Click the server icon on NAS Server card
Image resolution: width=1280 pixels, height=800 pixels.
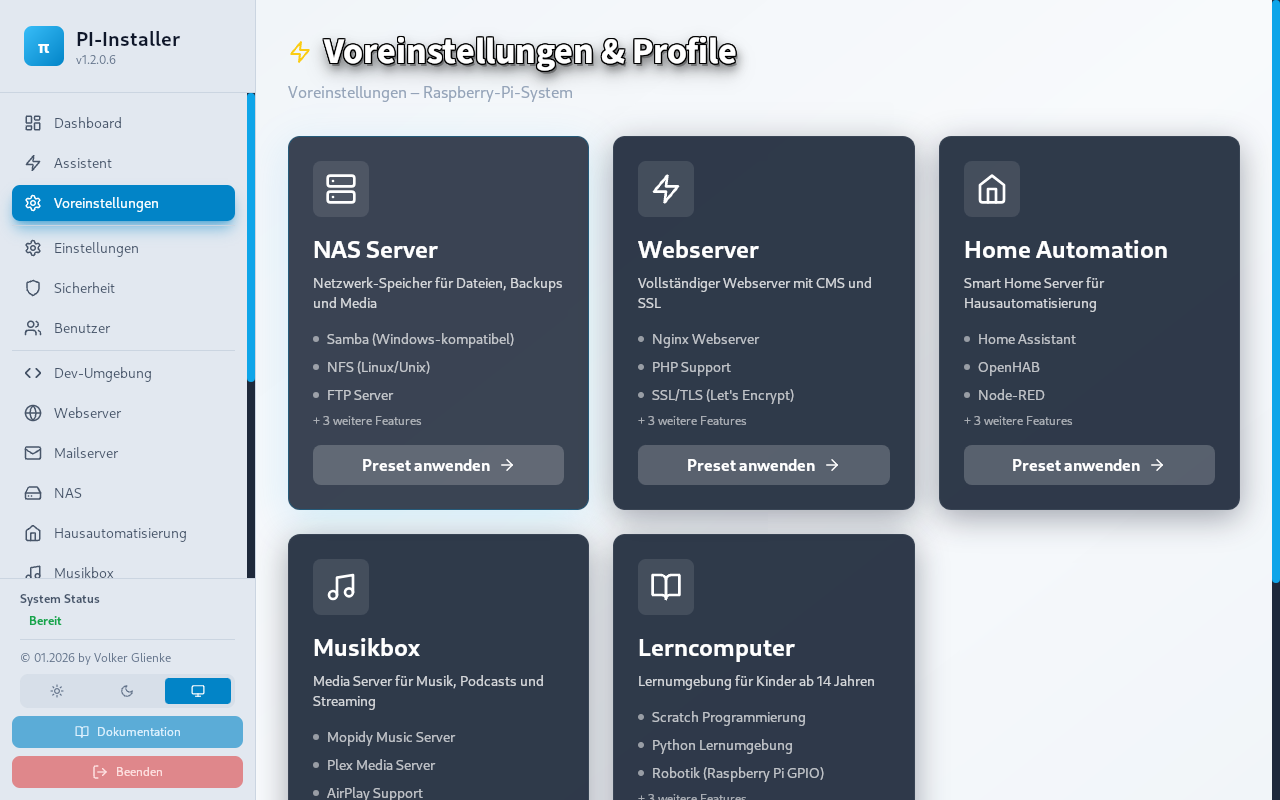[341, 189]
